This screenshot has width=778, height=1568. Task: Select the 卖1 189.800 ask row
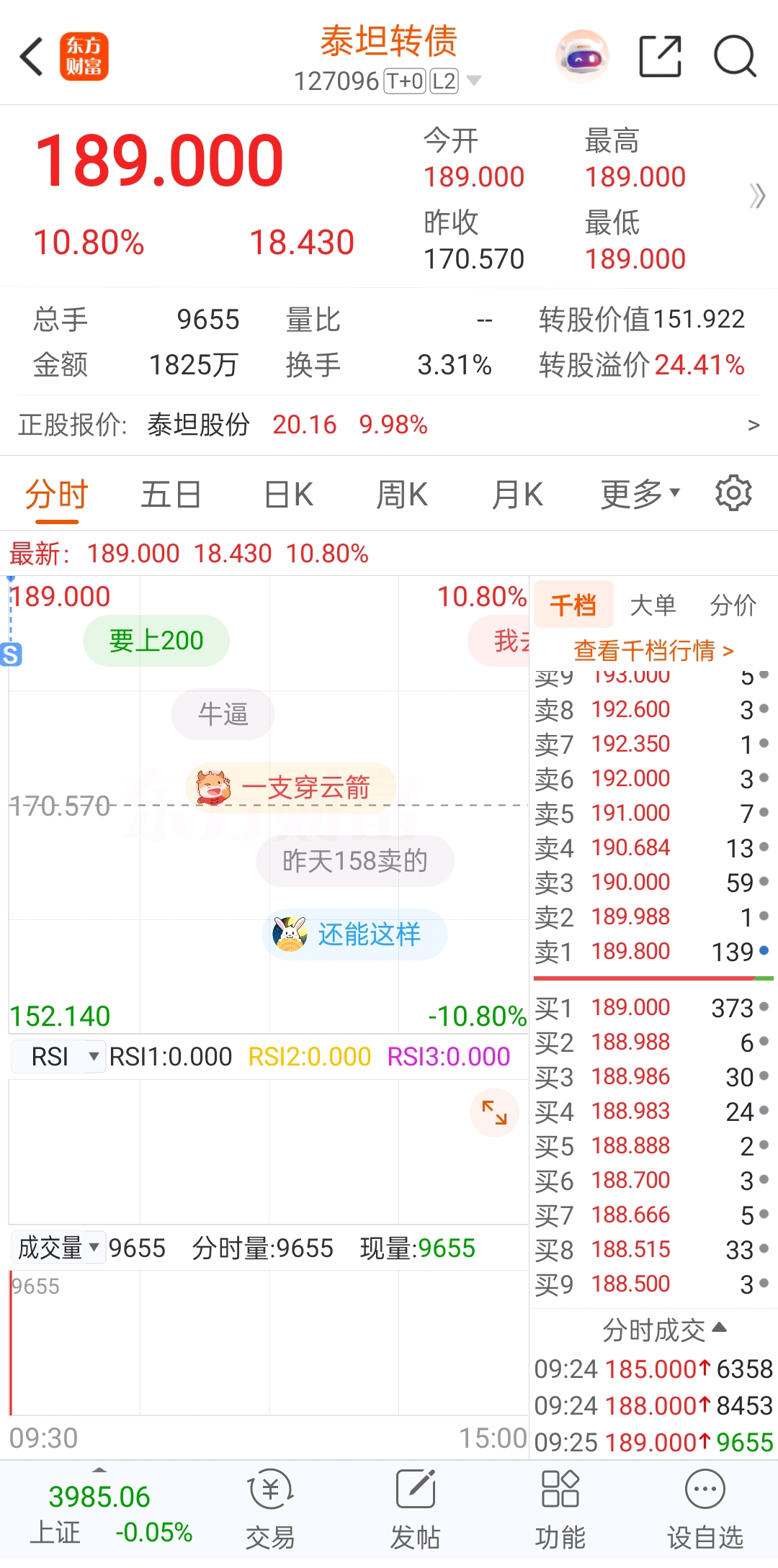653,951
